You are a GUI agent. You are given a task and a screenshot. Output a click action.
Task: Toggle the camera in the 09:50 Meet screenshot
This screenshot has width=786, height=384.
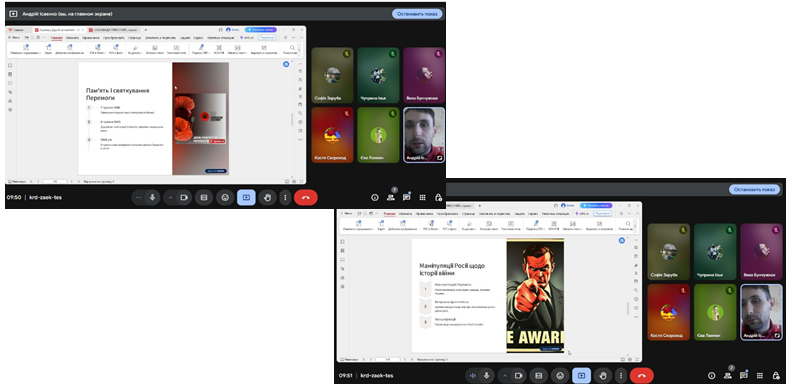[x=183, y=198]
